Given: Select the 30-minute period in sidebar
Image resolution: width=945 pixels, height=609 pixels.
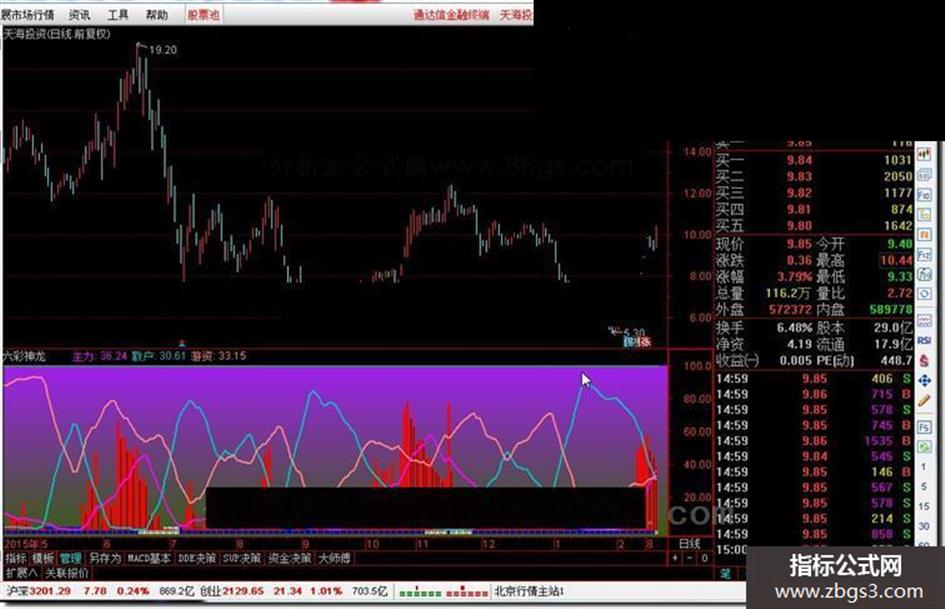Looking at the screenshot, I should tap(924, 526).
